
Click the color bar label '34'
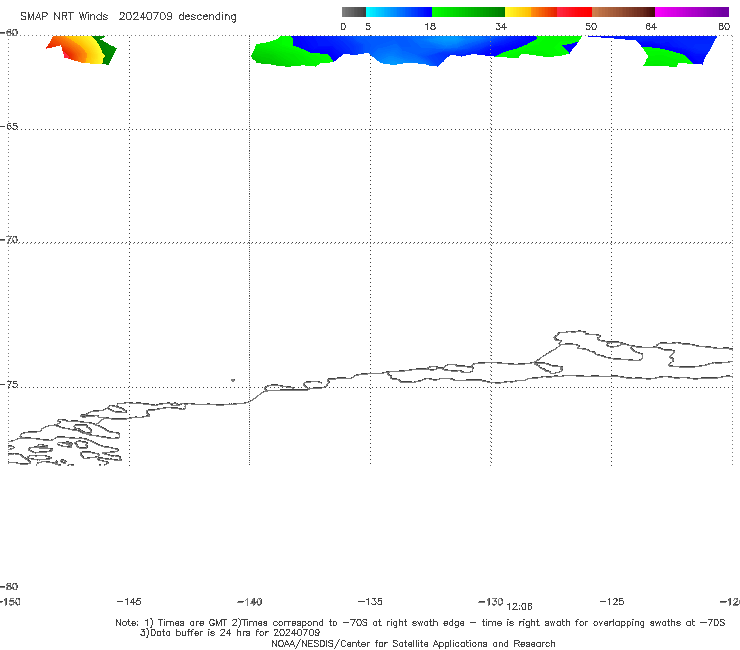pyautogui.click(x=501, y=27)
